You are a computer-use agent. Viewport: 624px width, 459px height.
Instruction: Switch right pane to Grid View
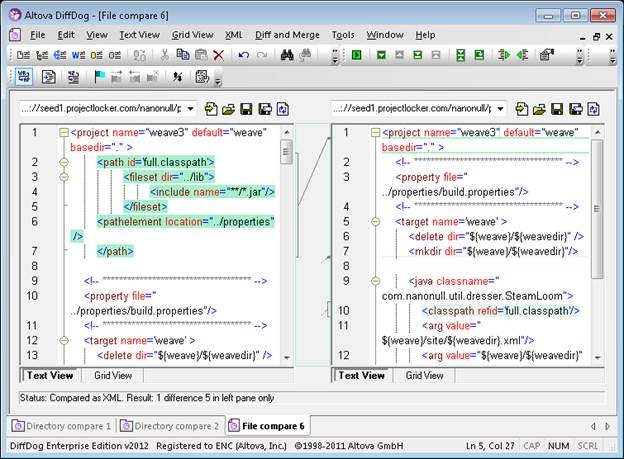coord(426,376)
